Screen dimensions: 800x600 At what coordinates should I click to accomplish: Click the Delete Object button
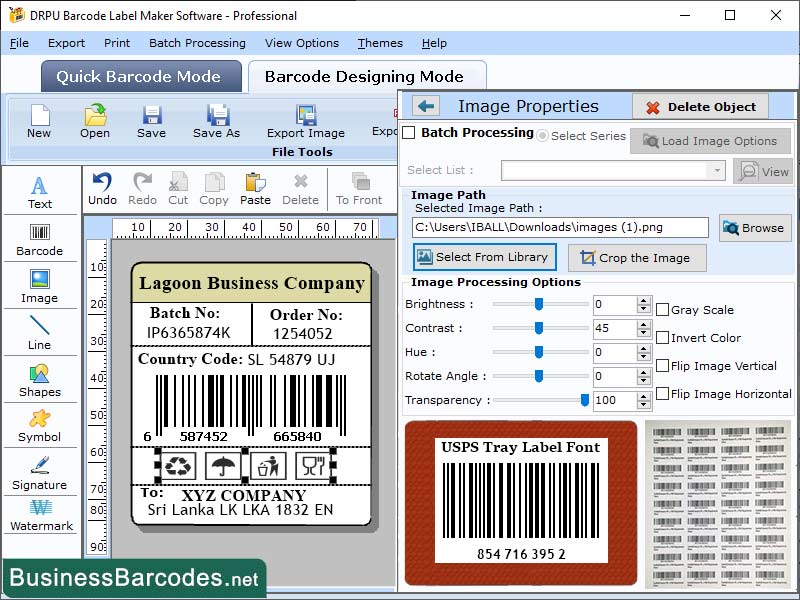coord(700,106)
